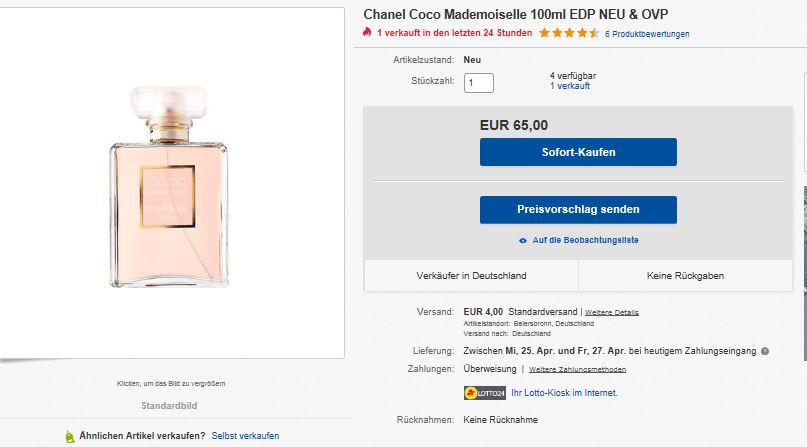Select the Verkäufer in Deutschland box

[x=471, y=276]
